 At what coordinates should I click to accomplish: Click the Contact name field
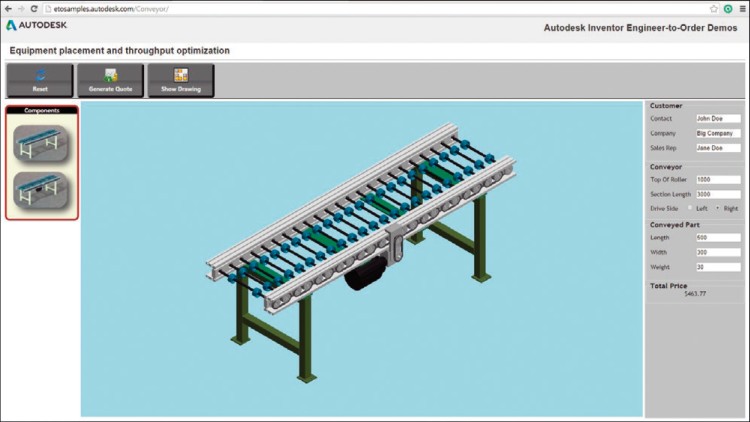pyautogui.click(x=718, y=118)
